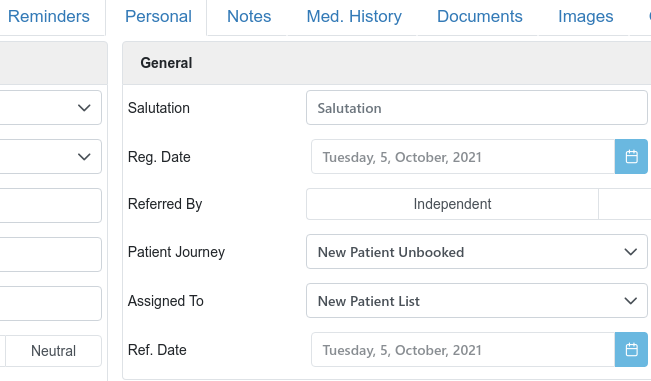Click the Reg. Date text field
The width and height of the screenshot is (651, 381).
(463, 156)
